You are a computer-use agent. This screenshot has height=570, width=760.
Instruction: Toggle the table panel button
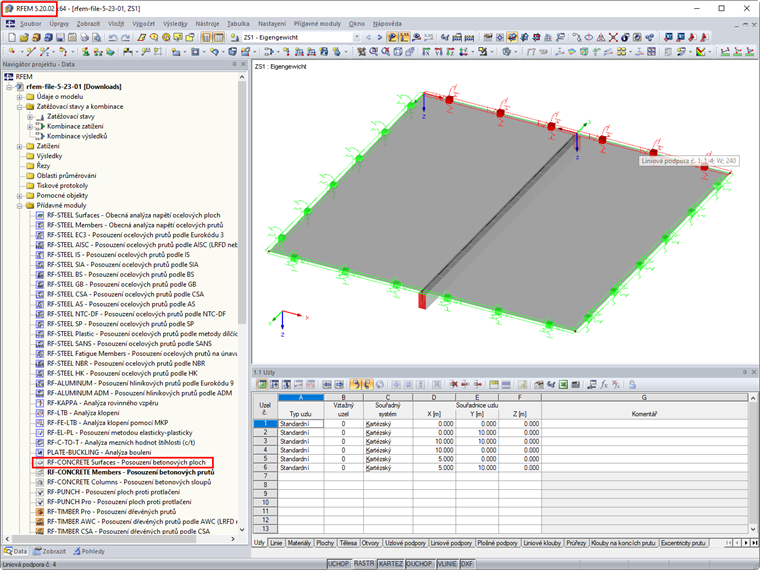(219, 37)
